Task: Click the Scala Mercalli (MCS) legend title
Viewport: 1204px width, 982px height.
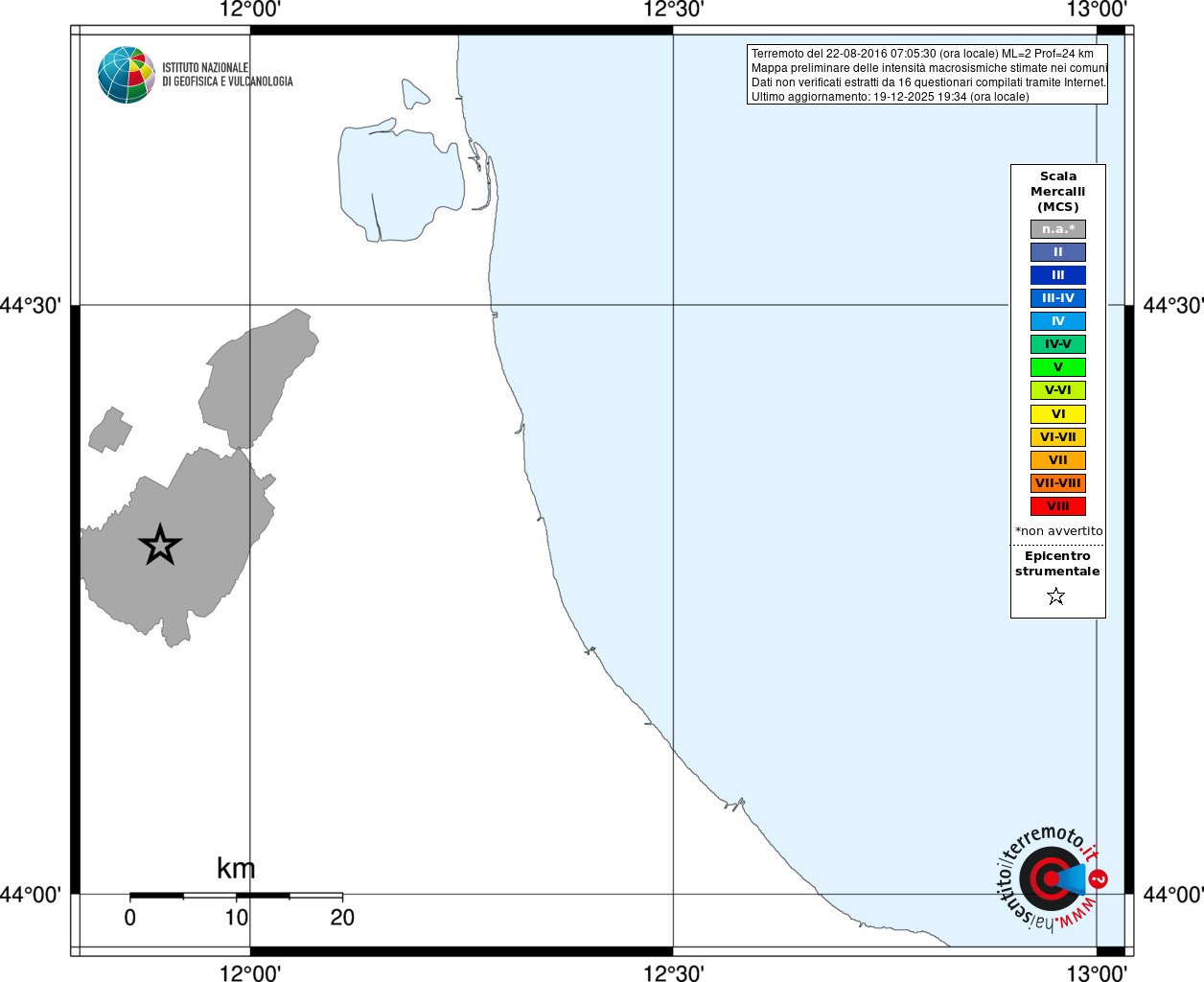Action: [x=1058, y=192]
